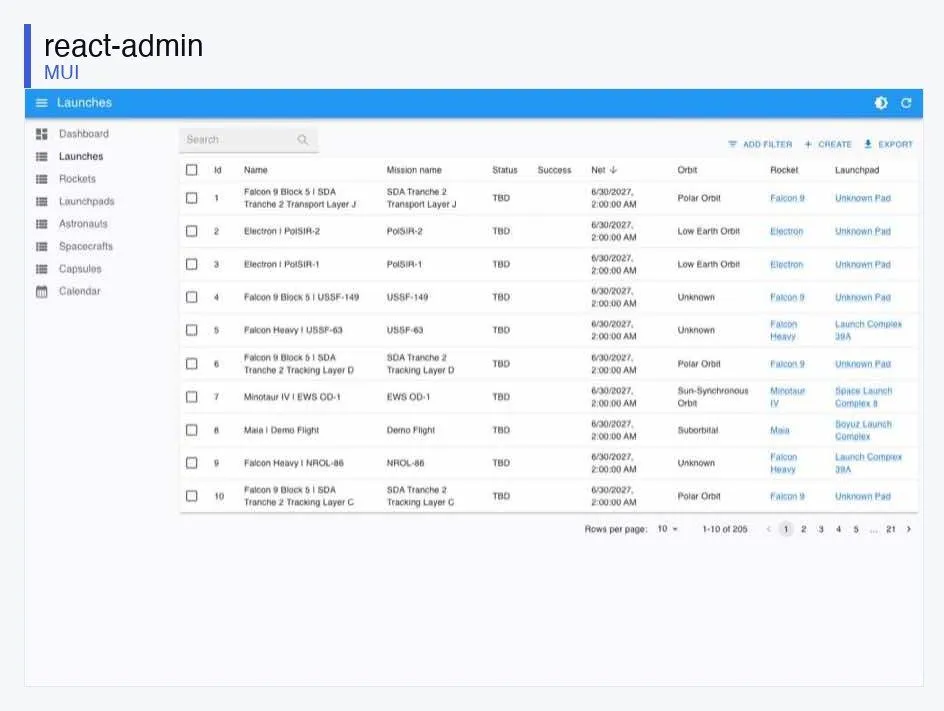
Task: Open Falcon 9 rocket link in row 1
Action: [x=787, y=198]
